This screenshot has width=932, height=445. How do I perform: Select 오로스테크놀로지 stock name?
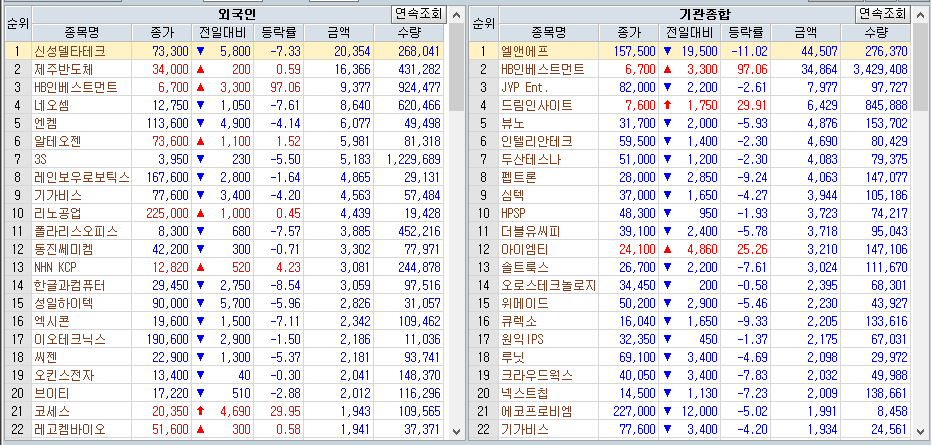548,286
